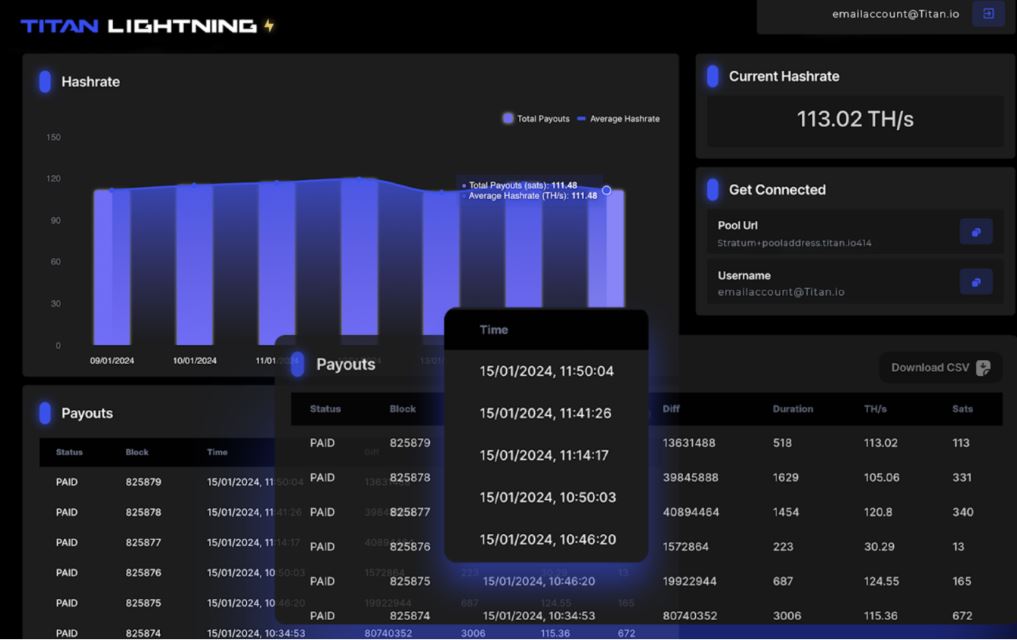This screenshot has height=640, width=1017.
Task: Click the 10/01/2024 axis date label
Action: [x=195, y=361]
